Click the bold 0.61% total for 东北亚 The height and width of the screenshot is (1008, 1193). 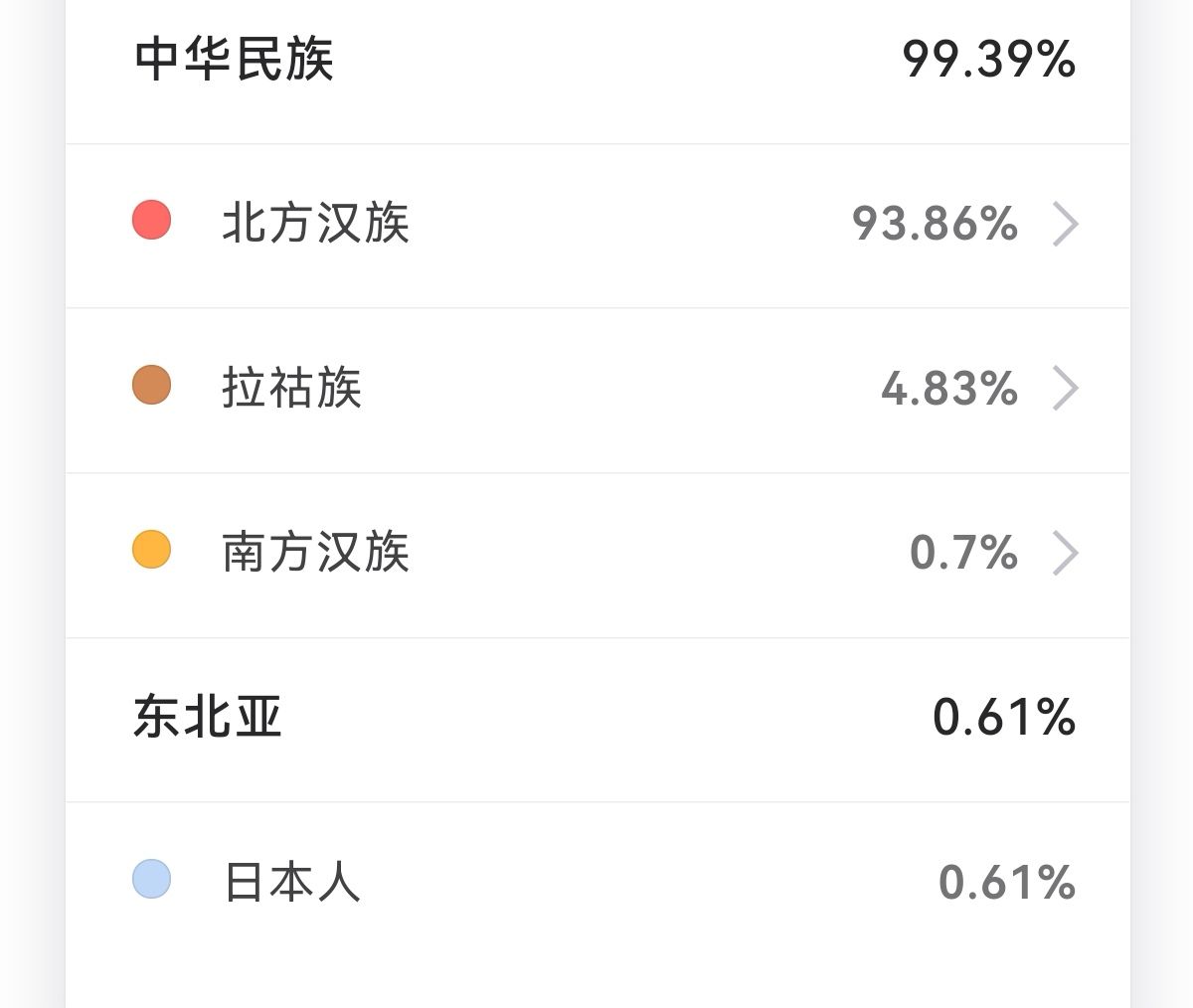[1004, 718]
